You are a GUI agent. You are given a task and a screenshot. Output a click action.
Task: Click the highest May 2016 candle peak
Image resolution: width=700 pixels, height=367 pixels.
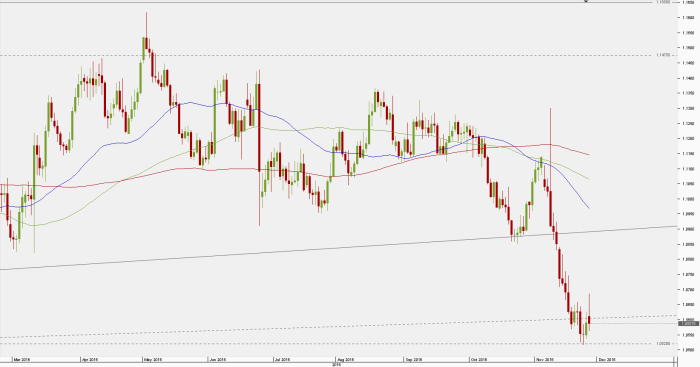(x=146, y=14)
